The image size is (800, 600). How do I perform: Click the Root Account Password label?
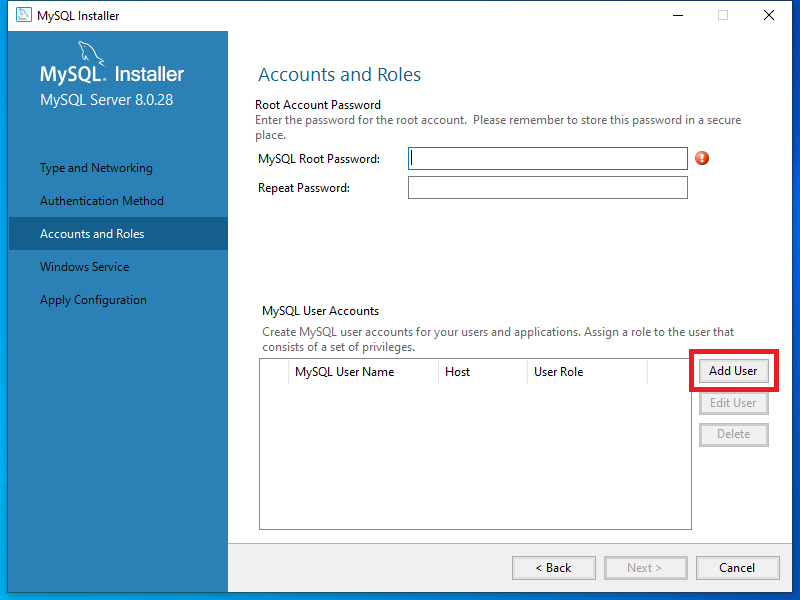(318, 105)
